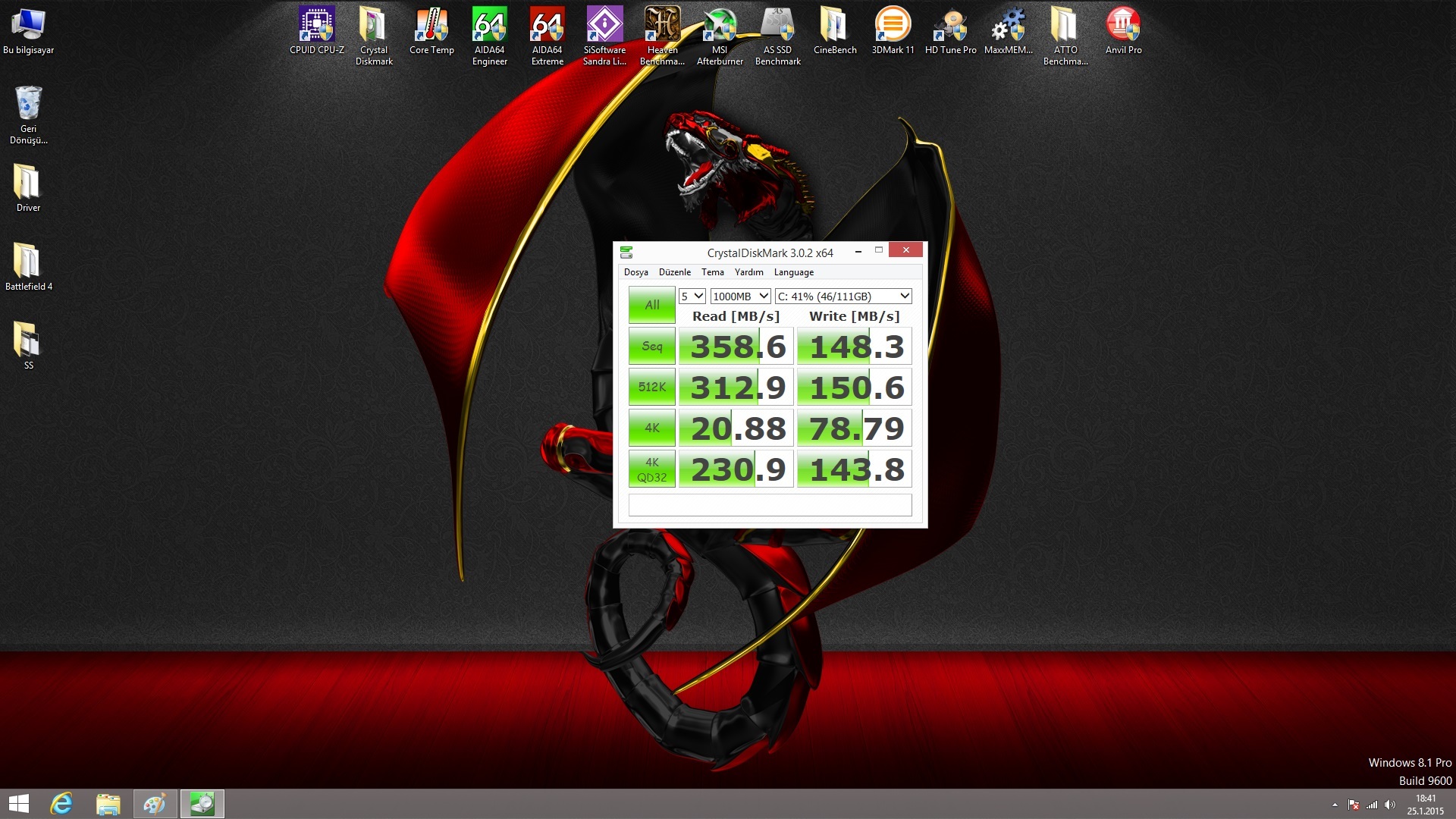Click 4K write value 78.79
This screenshot has width=1456, height=819.
coord(854,428)
